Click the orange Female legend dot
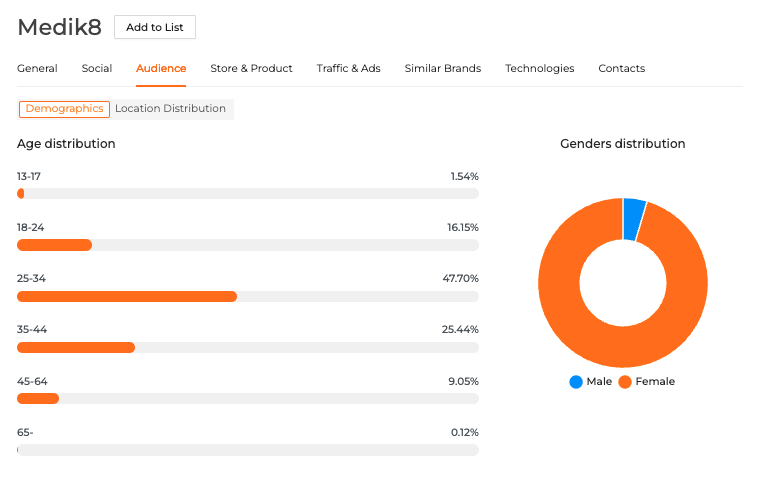 click(x=625, y=382)
